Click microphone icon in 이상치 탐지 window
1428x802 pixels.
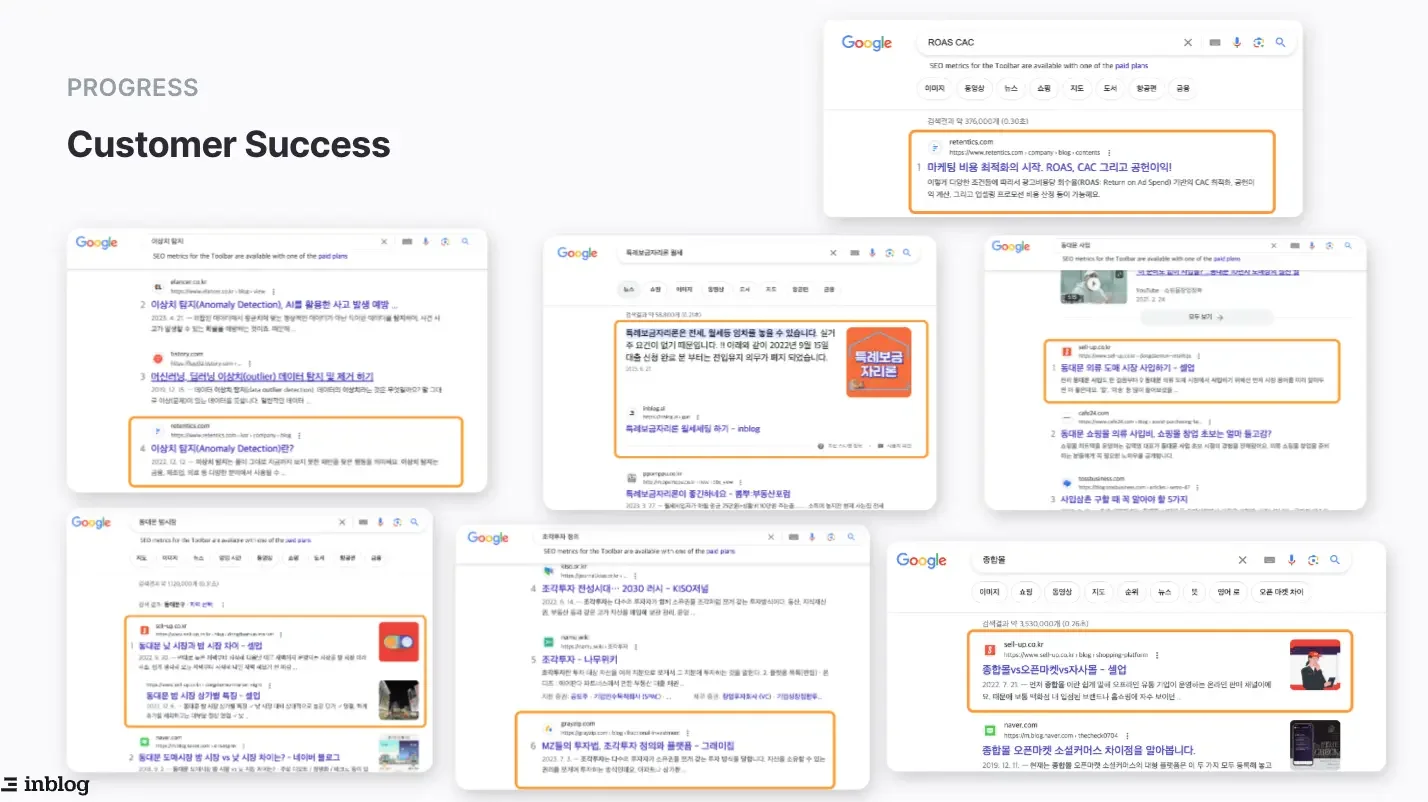tap(426, 242)
